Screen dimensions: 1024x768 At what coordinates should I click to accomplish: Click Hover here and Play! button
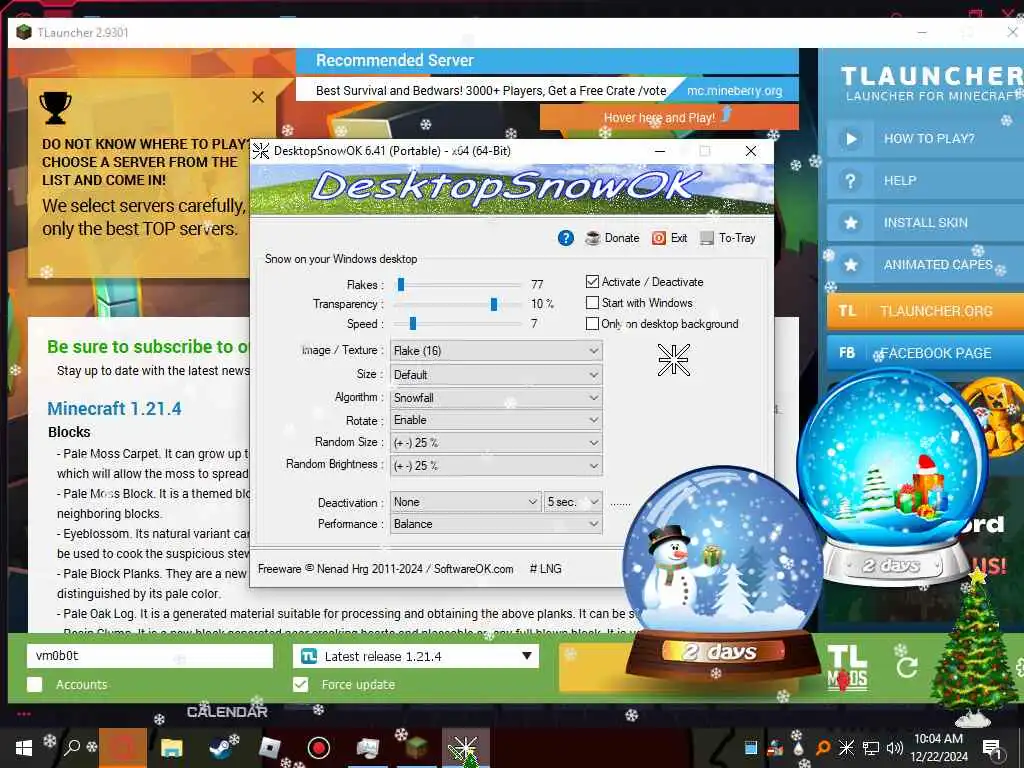[x=669, y=118]
